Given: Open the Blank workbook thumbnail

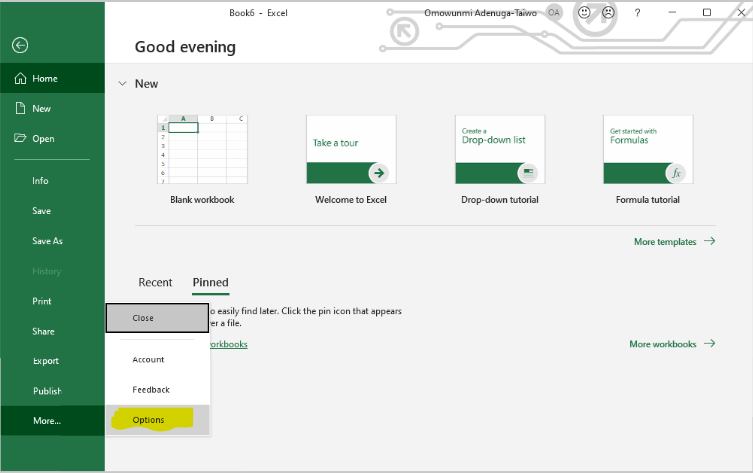Looking at the screenshot, I should 202,149.
